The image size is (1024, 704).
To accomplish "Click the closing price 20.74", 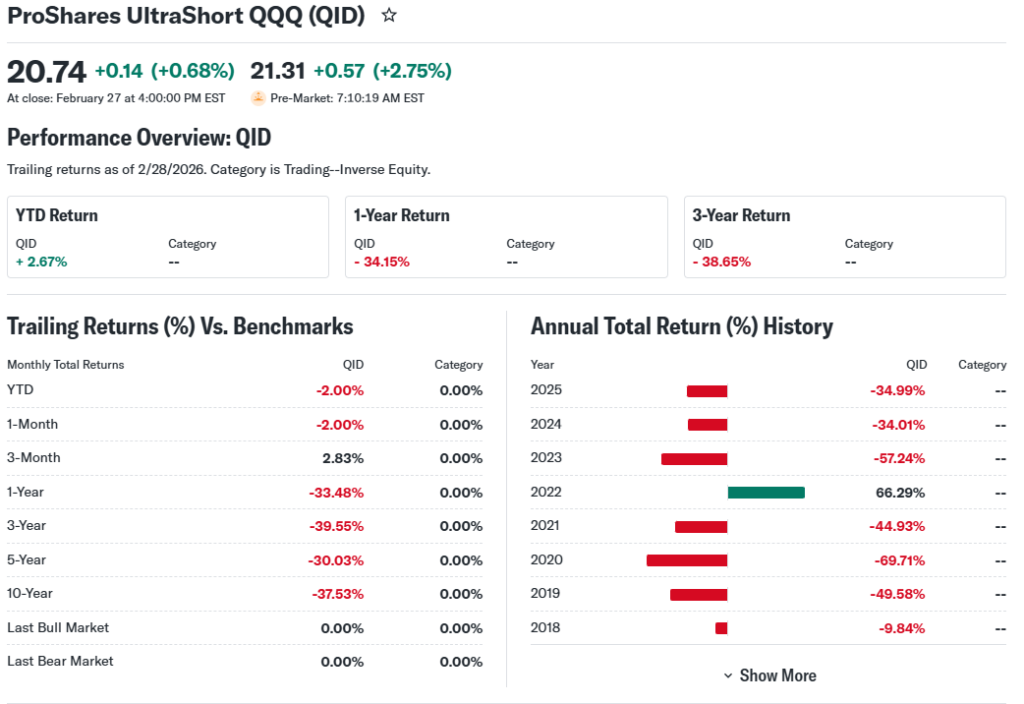I will [47, 71].
